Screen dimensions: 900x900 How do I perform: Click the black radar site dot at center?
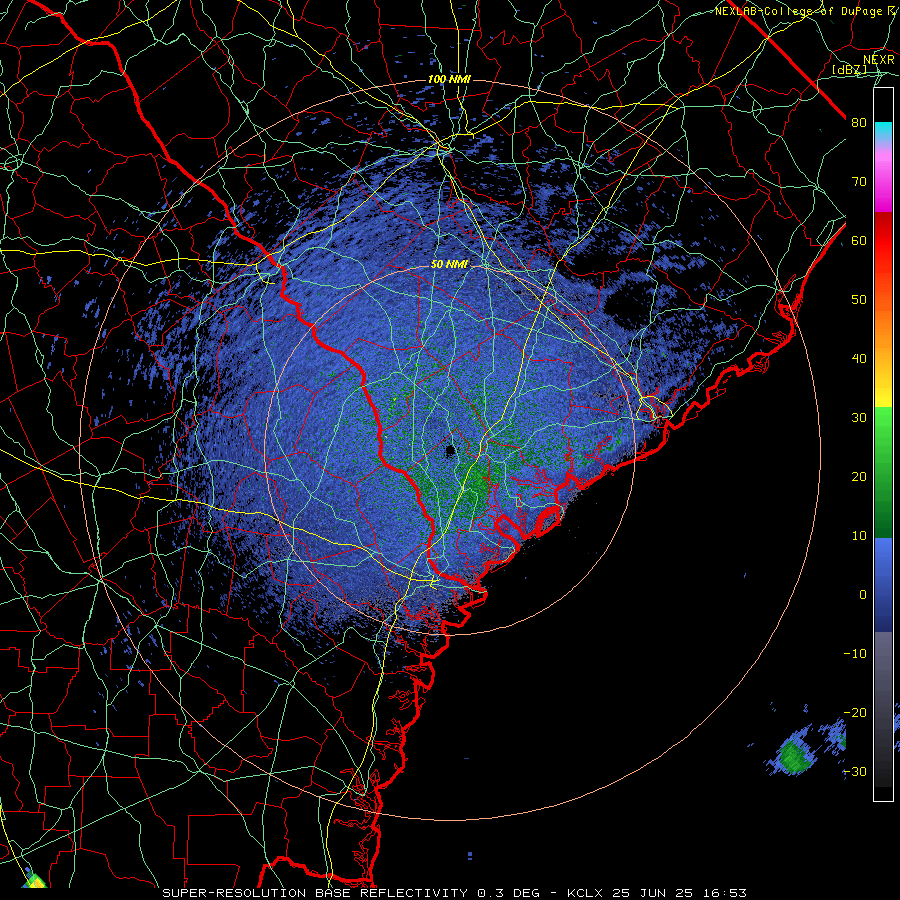pos(450,451)
